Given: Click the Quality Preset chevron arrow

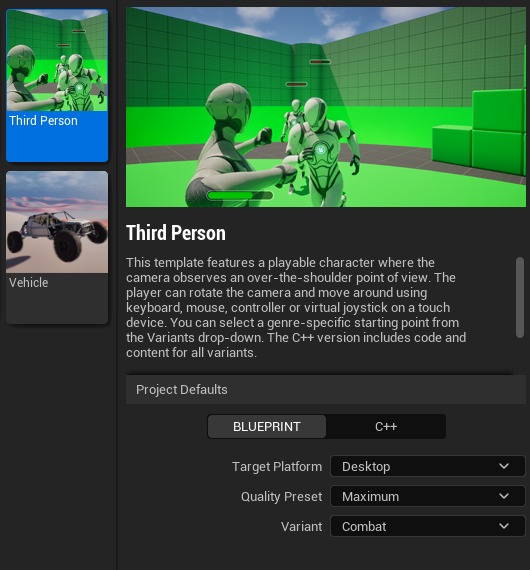Looking at the screenshot, I should pyautogui.click(x=504, y=496).
